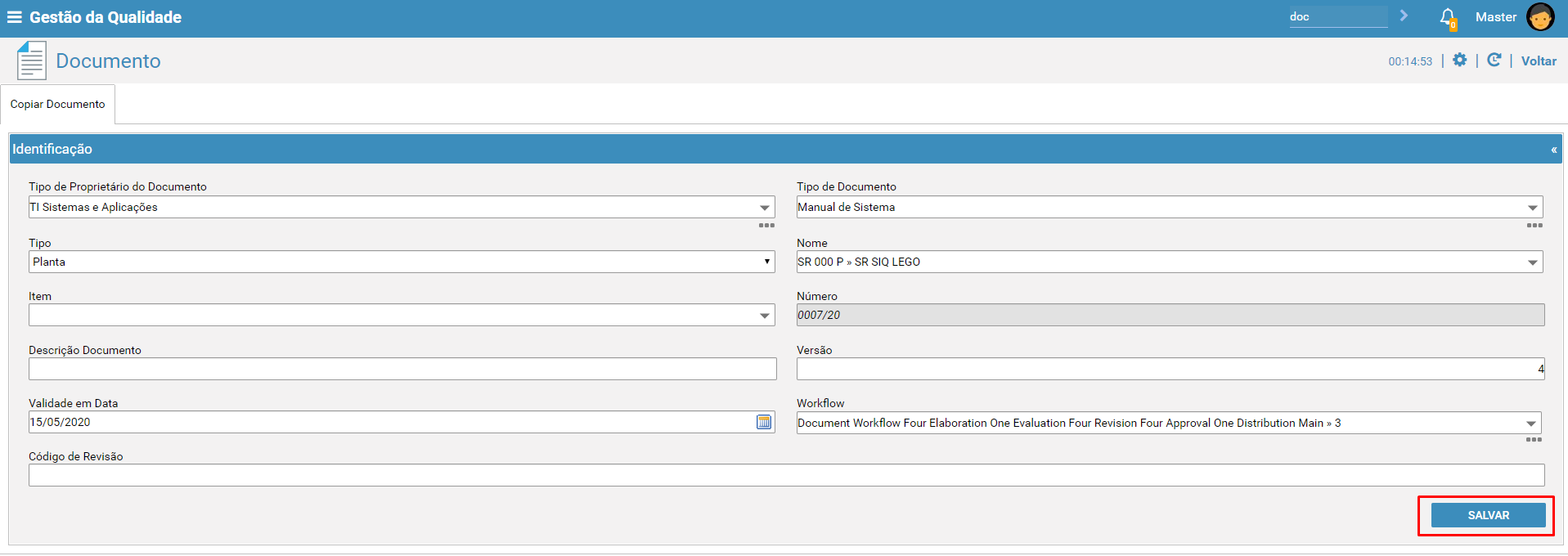Click the notifications bell icon
The width and height of the screenshot is (1568, 556).
1448,18
